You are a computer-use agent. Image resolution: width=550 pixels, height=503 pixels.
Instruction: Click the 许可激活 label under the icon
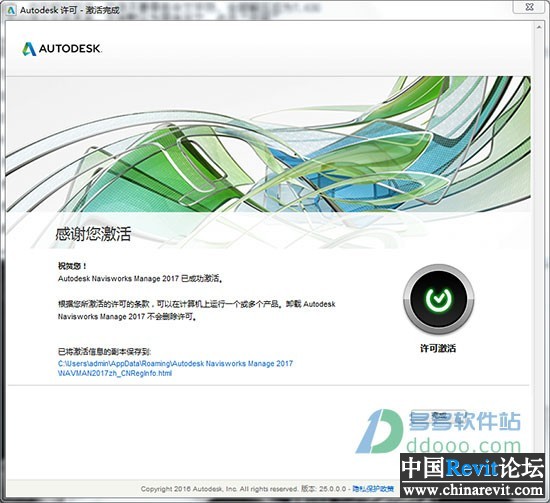click(x=438, y=348)
